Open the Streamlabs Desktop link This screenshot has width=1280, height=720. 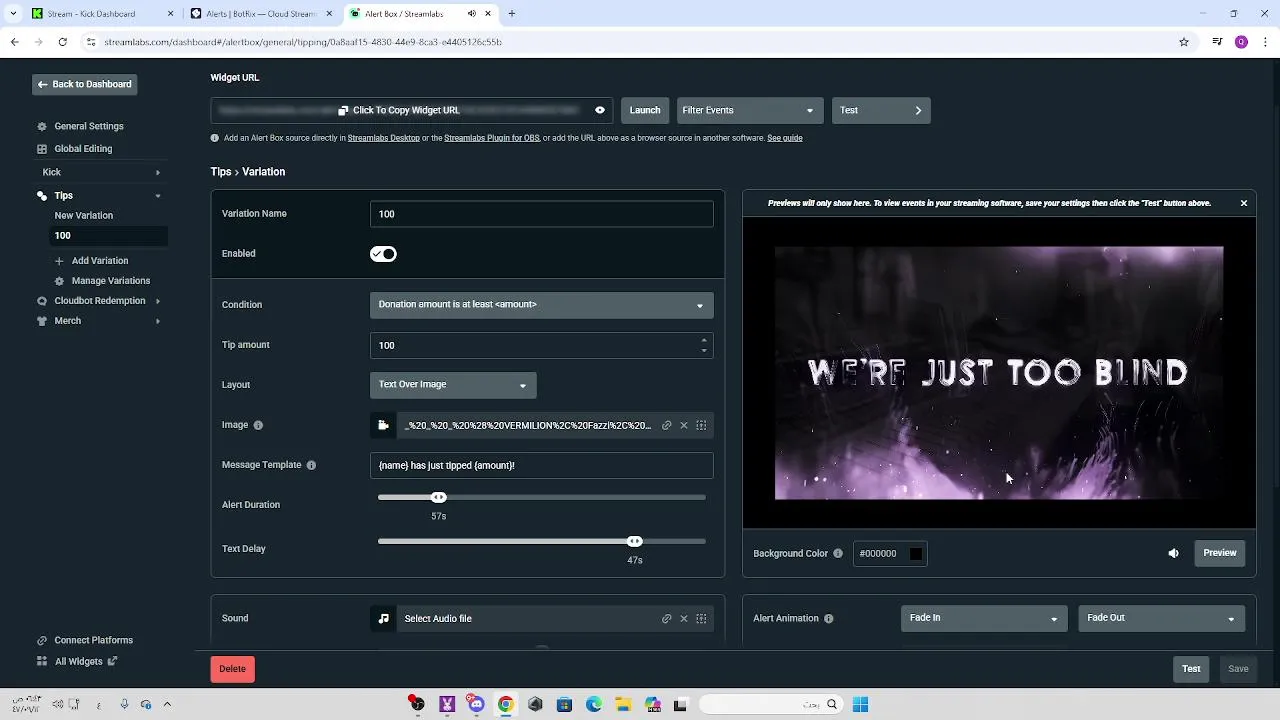click(x=384, y=138)
